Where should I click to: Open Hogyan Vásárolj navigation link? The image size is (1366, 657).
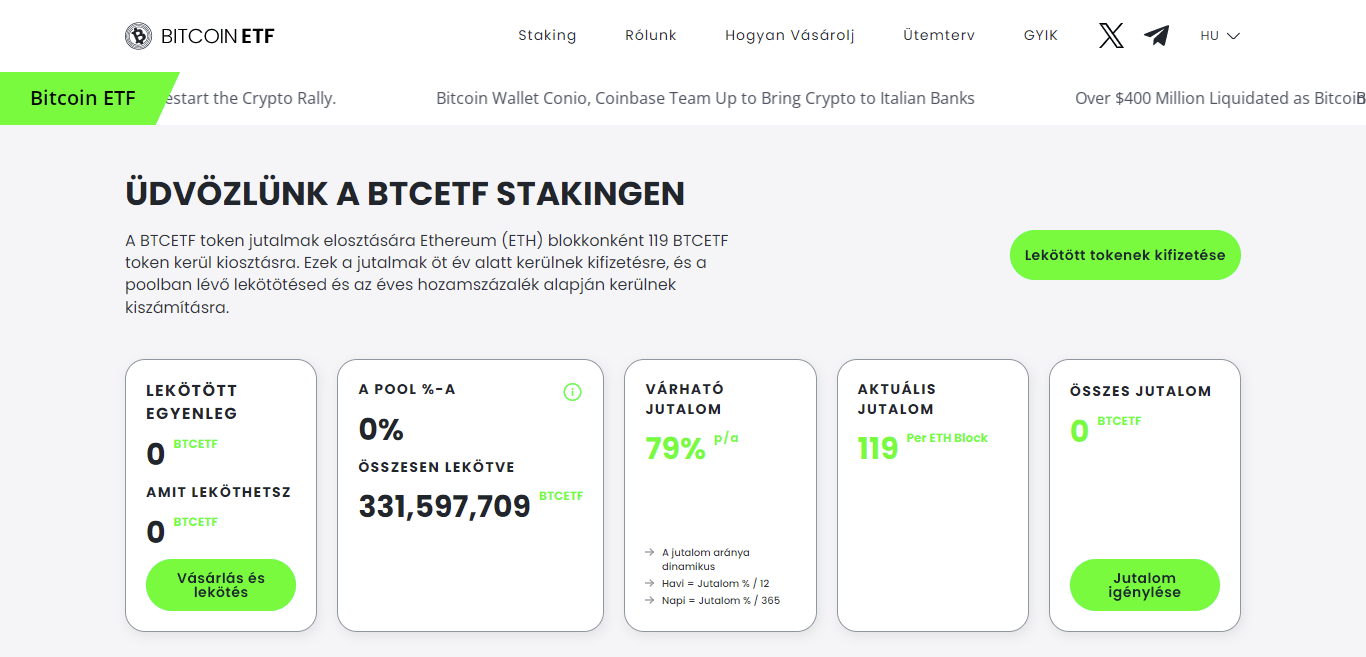coord(789,36)
